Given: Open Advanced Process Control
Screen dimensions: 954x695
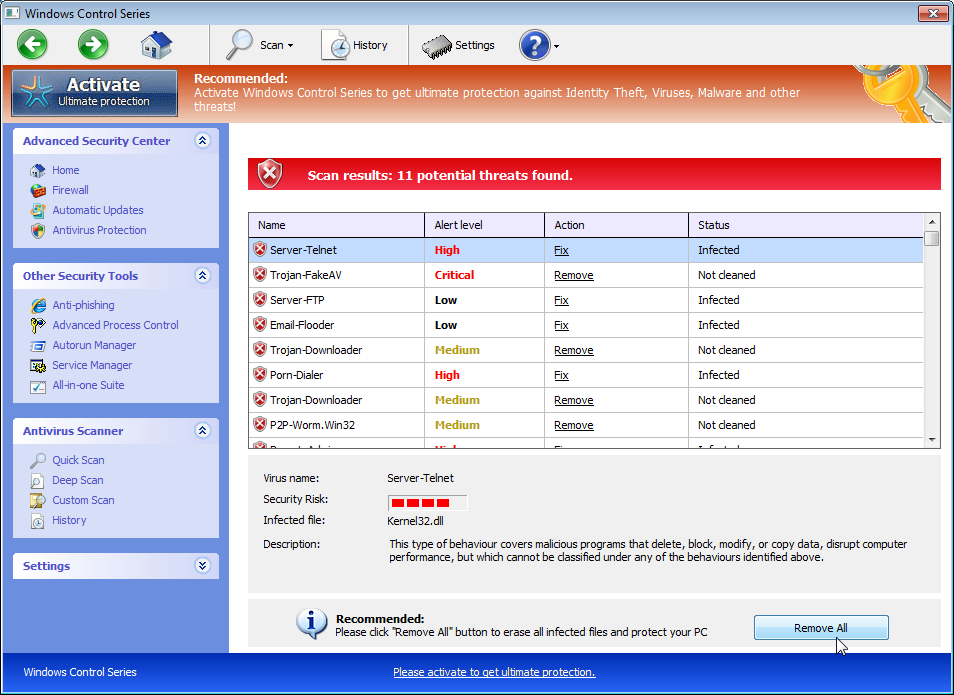Looking at the screenshot, I should click(x=116, y=326).
